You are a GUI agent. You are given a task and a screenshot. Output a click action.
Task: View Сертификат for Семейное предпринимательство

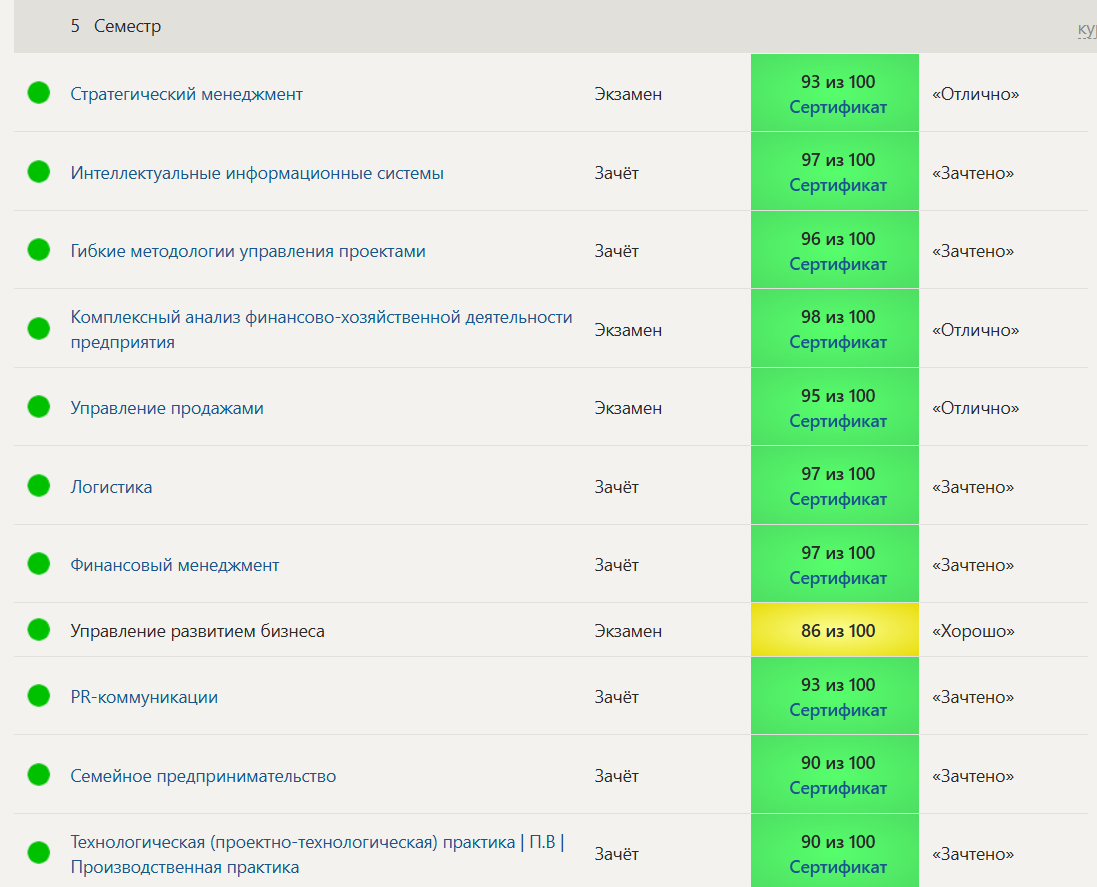837,789
